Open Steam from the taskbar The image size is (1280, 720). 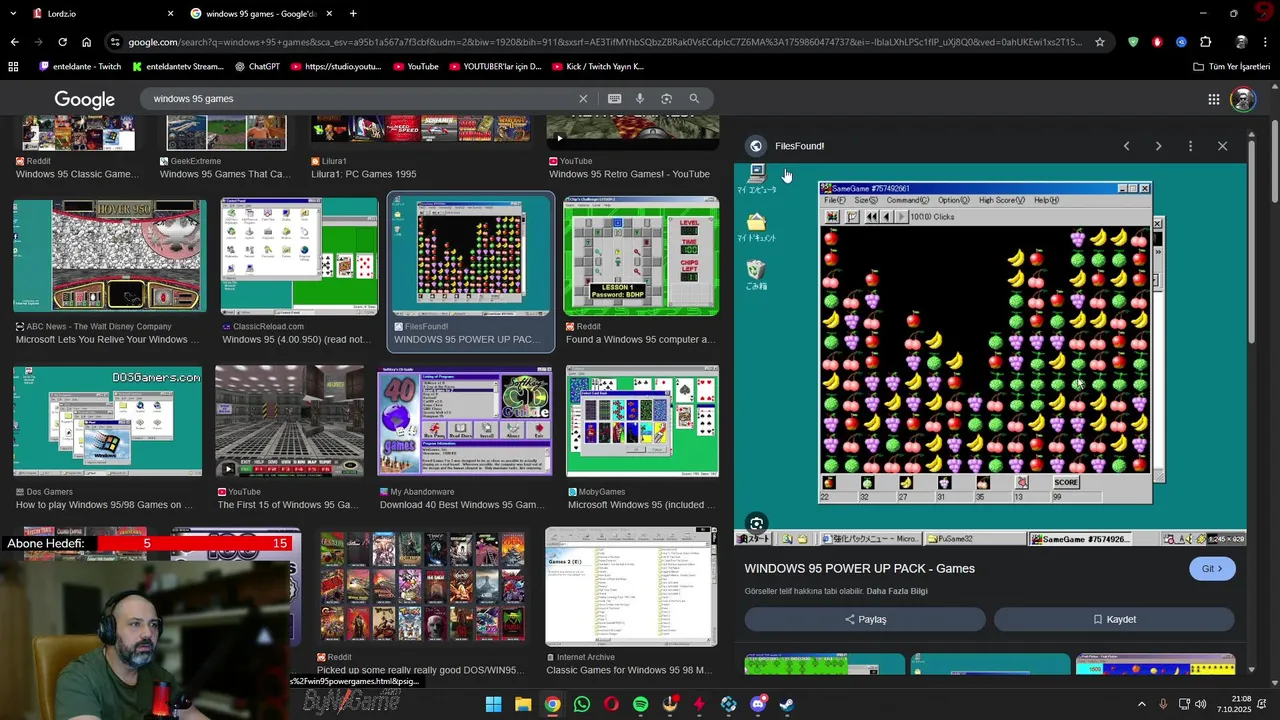(x=787, y=704)
